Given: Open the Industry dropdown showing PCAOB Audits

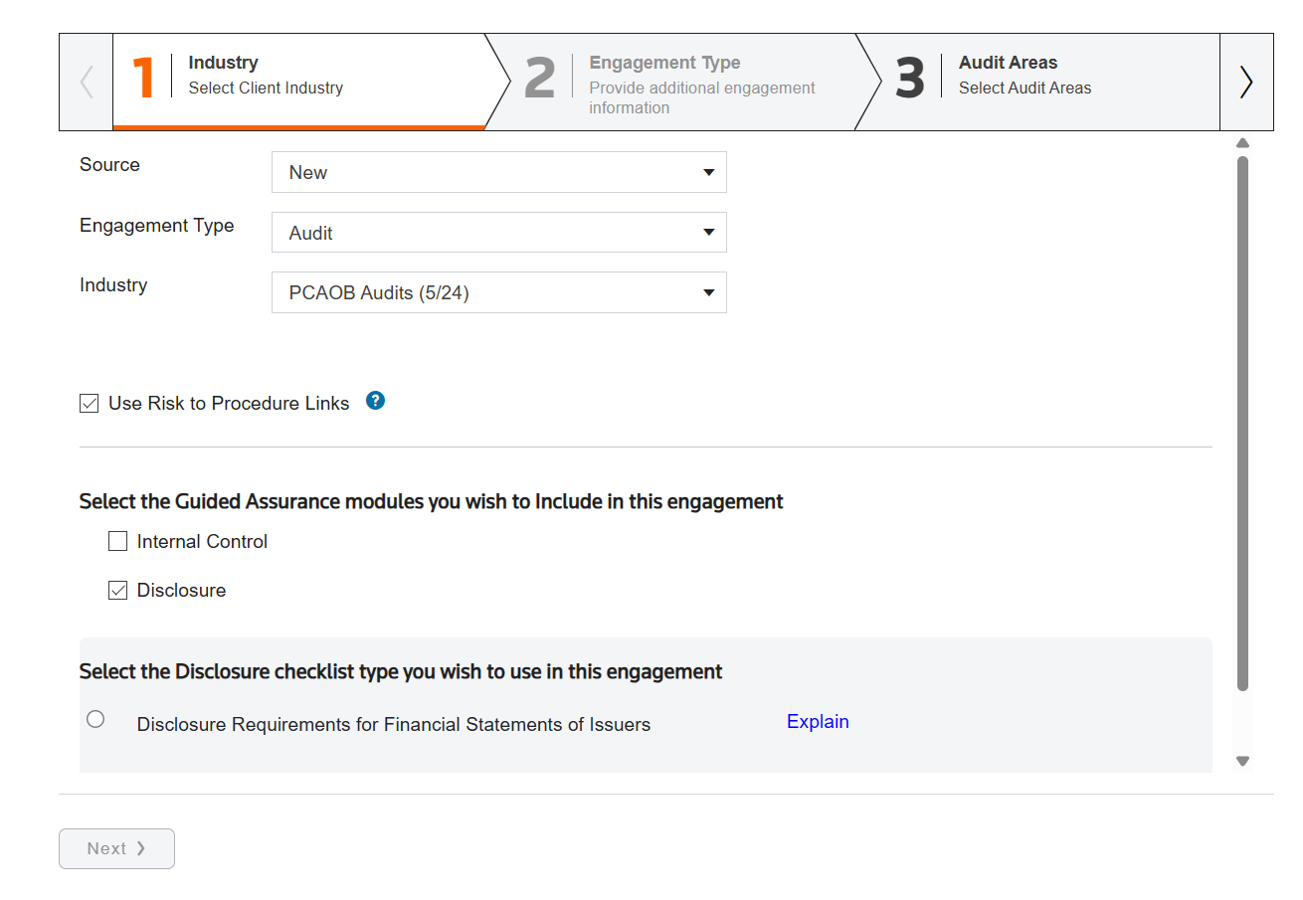Looking at the screenshot, I should pos(498,292).
